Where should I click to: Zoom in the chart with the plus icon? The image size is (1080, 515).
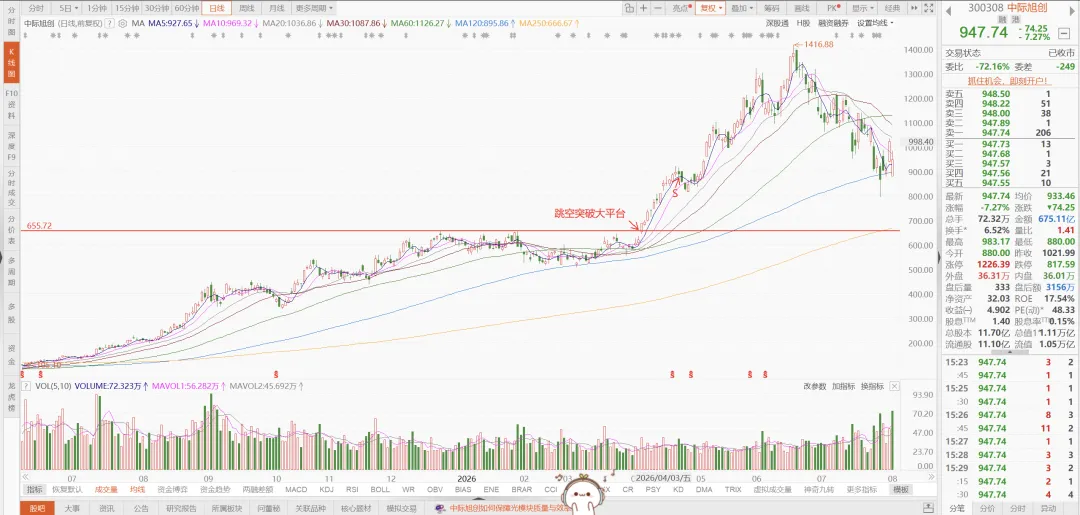(643, 8)
